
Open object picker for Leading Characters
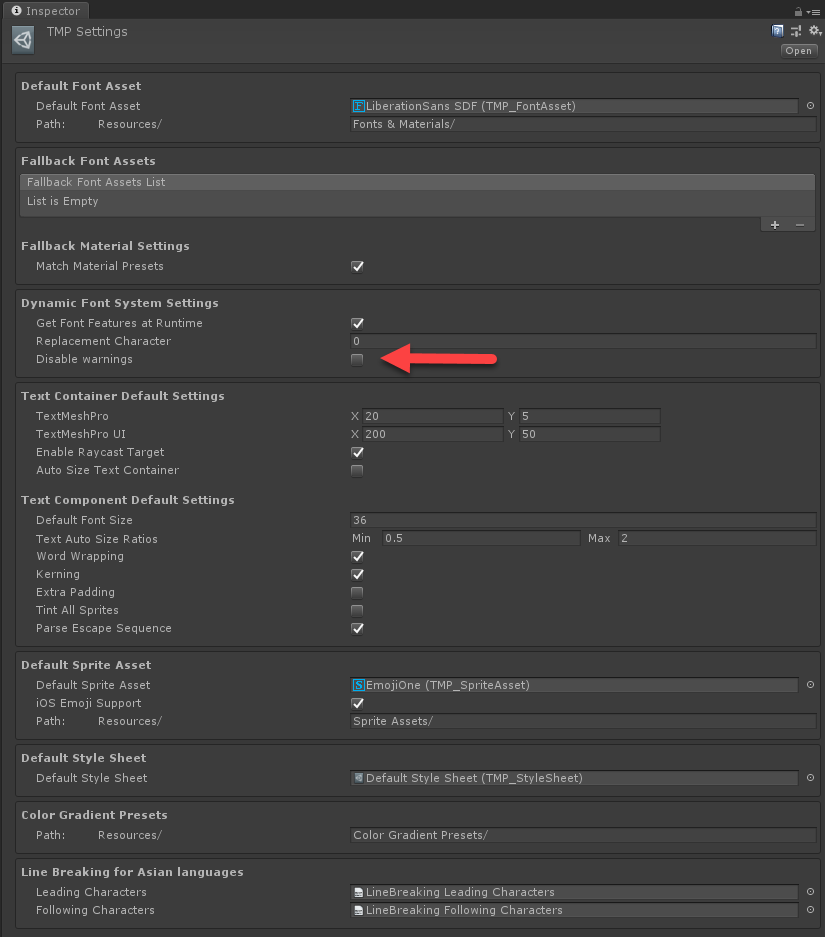(810, 892)
